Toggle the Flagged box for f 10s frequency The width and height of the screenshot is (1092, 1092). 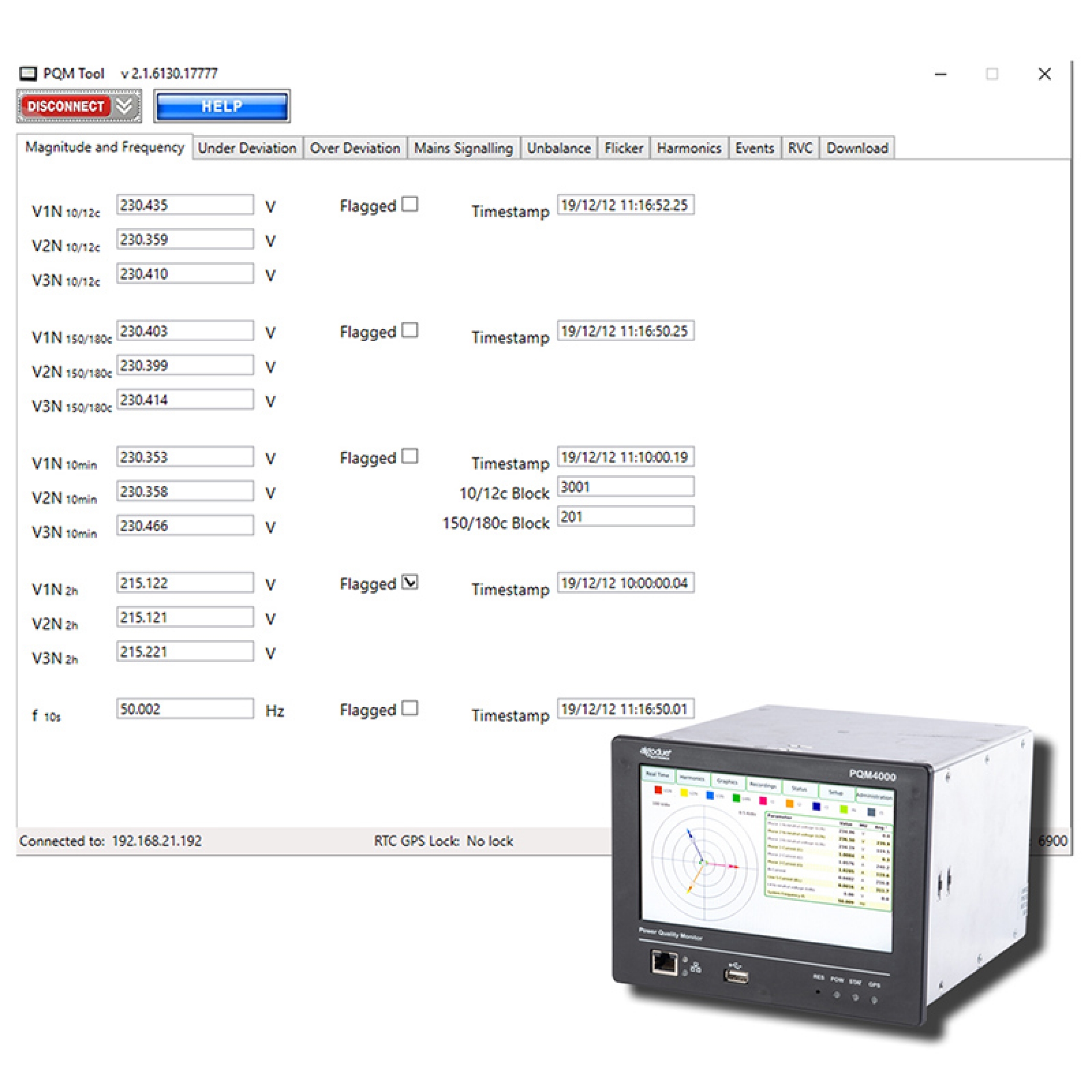[410, 708]
